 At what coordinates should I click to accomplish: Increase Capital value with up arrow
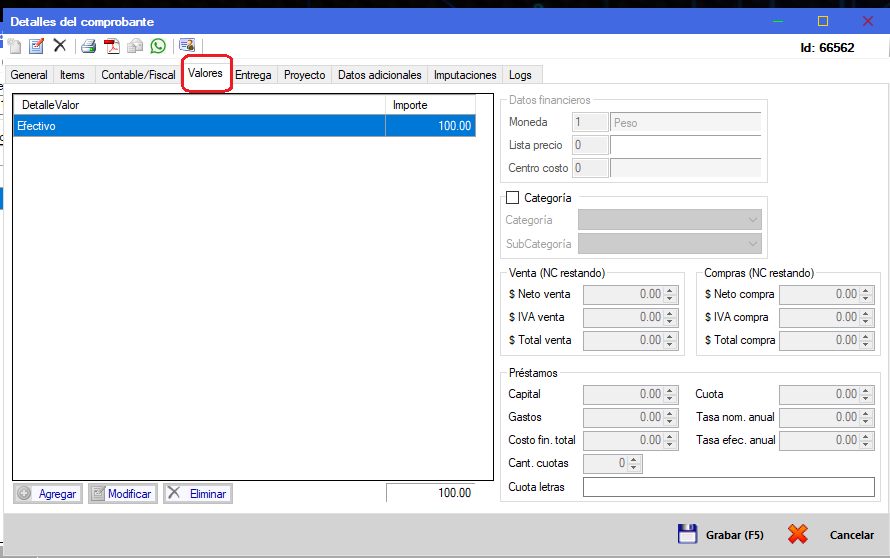670,390
